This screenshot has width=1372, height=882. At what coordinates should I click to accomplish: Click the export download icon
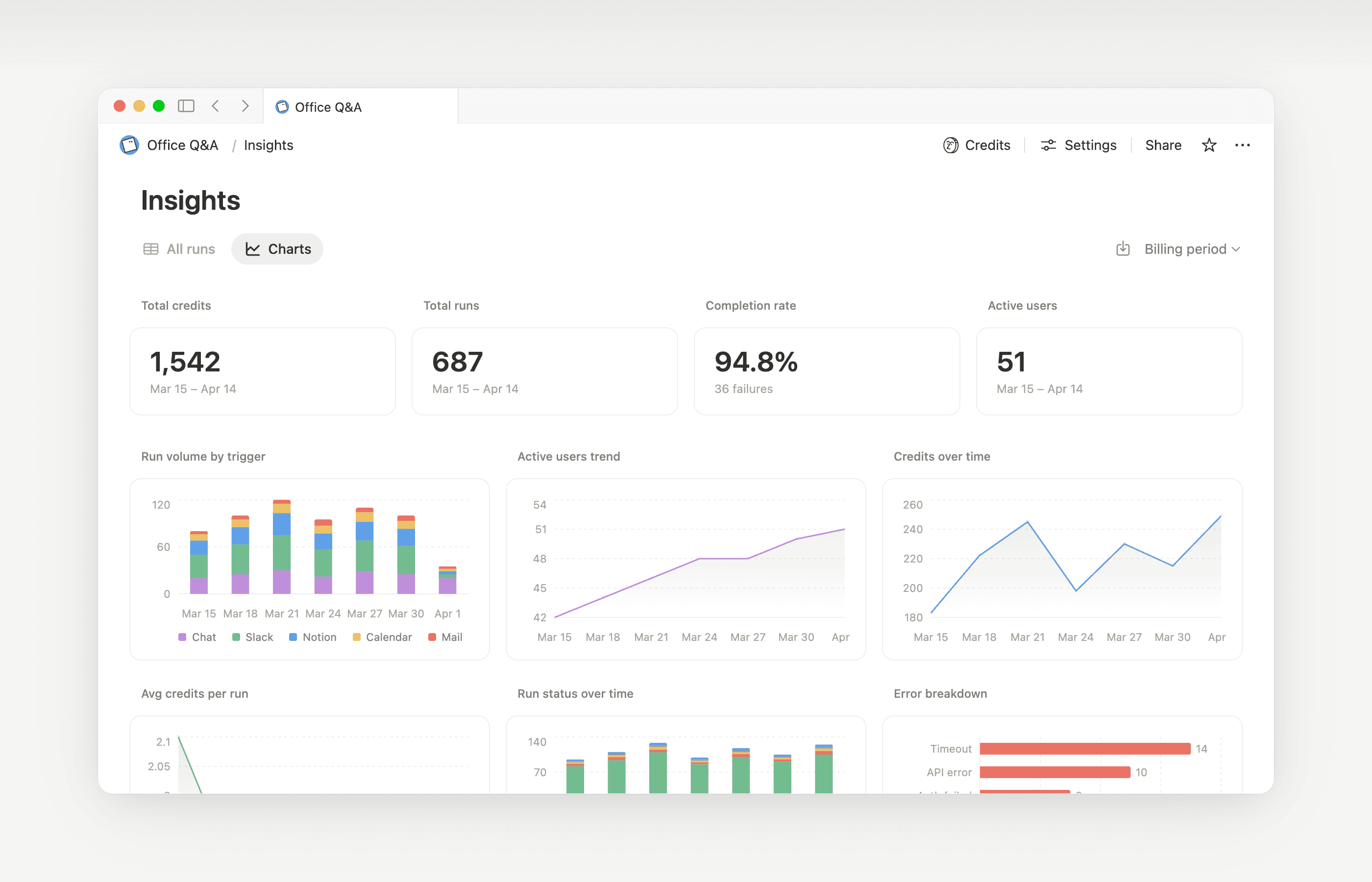1123,249
